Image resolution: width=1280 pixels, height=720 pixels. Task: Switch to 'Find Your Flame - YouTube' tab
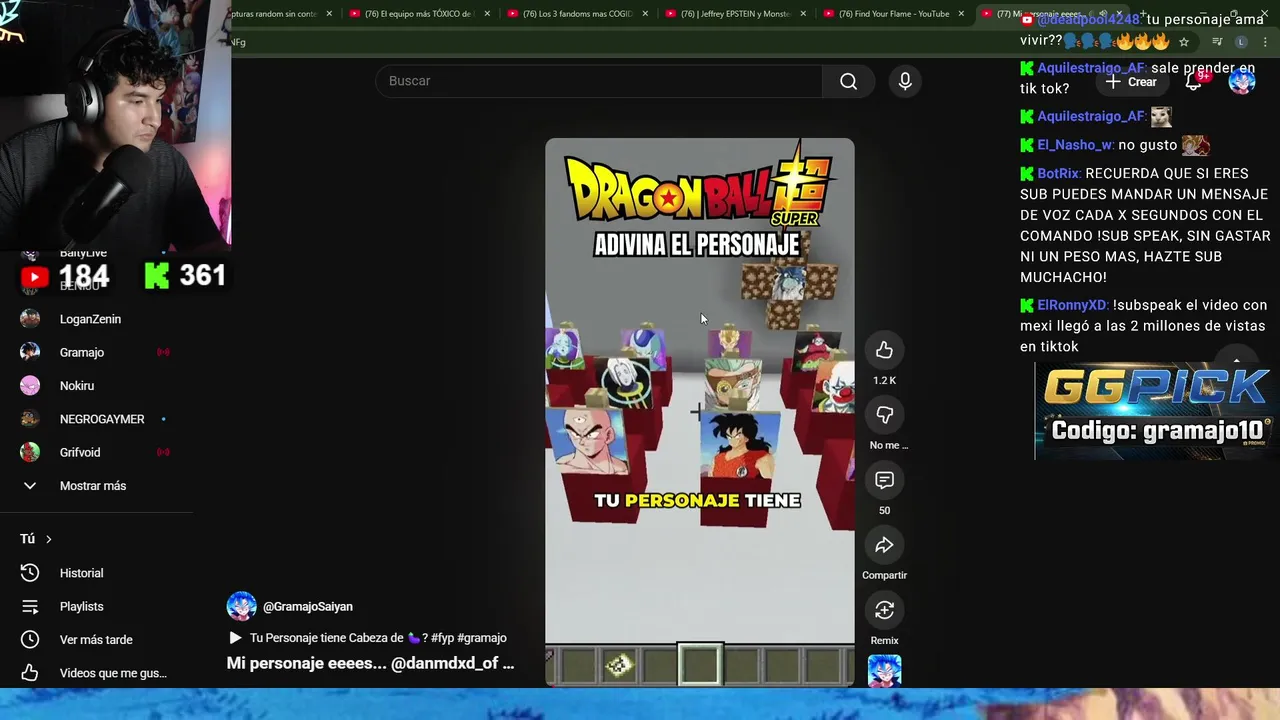tap(892, 14)
